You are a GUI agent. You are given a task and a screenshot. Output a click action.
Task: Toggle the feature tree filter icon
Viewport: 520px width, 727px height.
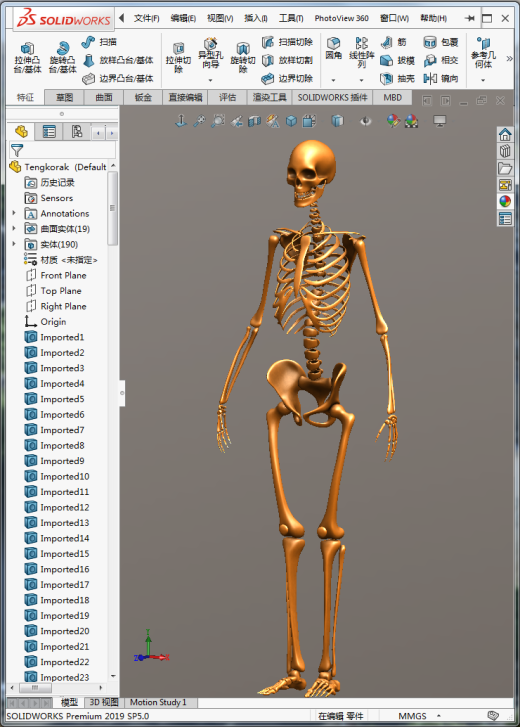[17, 150]
